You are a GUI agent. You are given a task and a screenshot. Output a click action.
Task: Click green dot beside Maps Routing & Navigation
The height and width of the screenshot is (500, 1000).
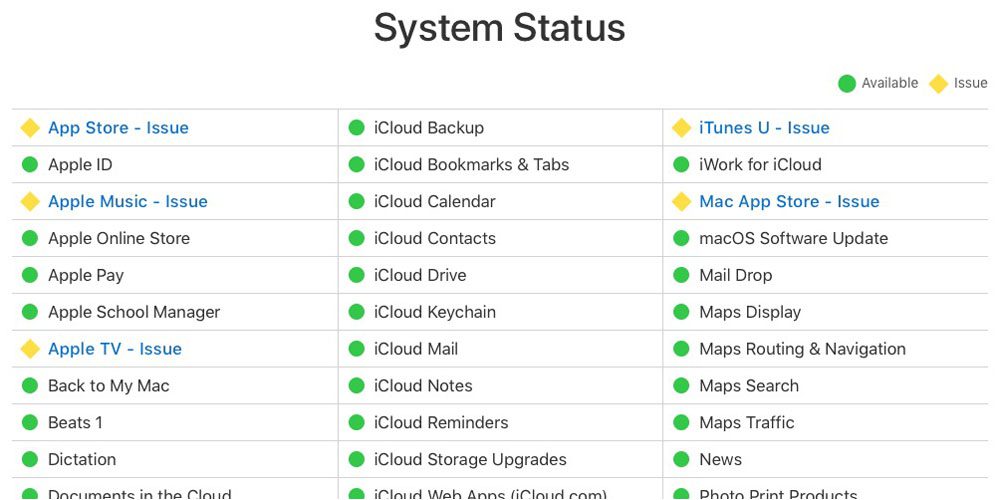[x=681, y=349]
